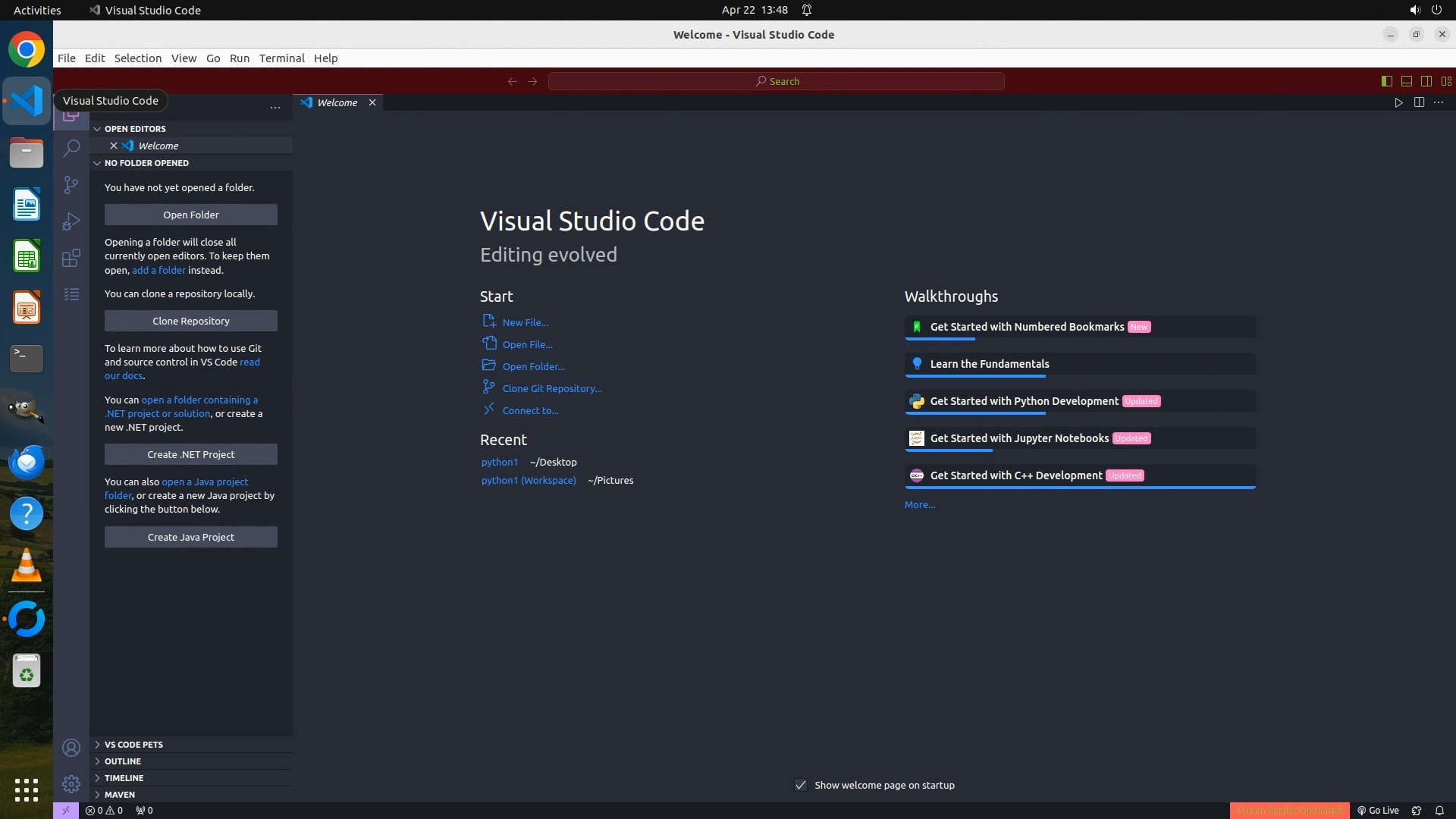Viewport: 1456px width, 819px height.
Task: Click the top Search command box
Action: (776, 81)
